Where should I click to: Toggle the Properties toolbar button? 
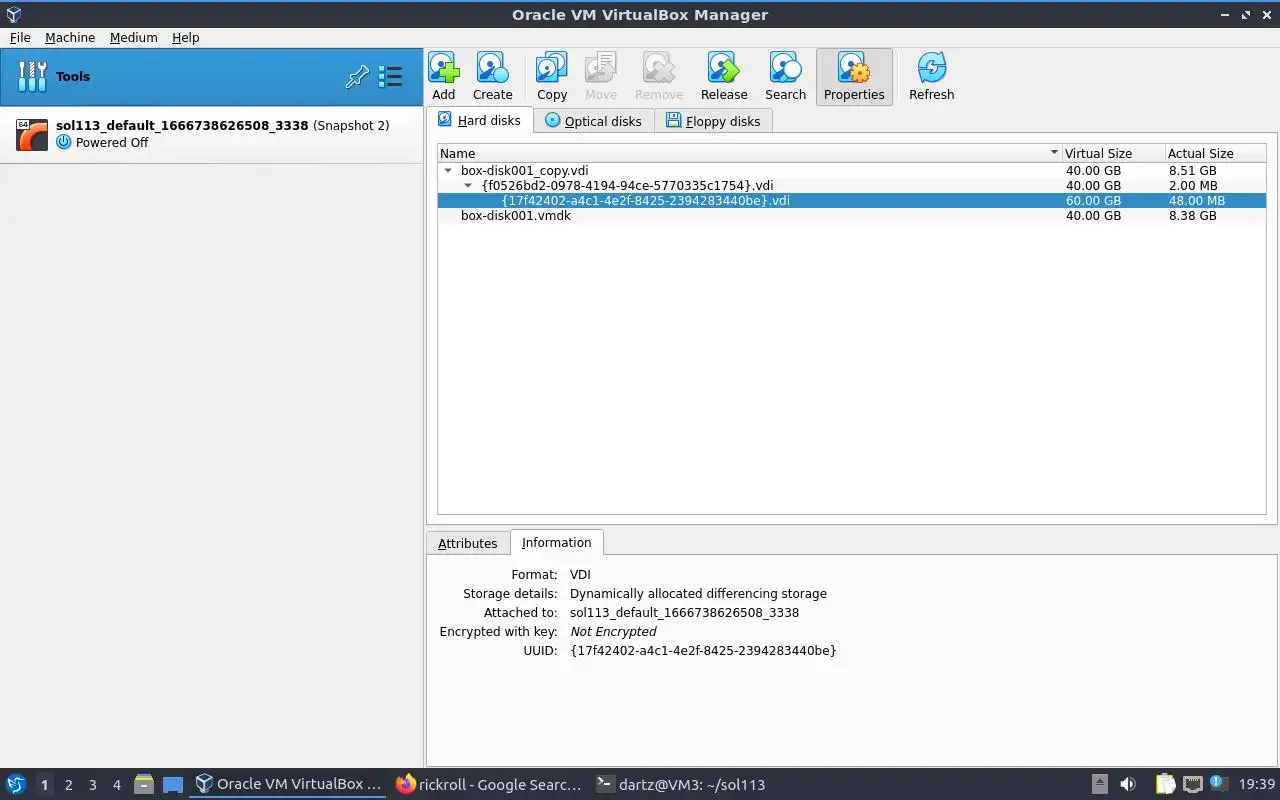click(x=854, y=77)
